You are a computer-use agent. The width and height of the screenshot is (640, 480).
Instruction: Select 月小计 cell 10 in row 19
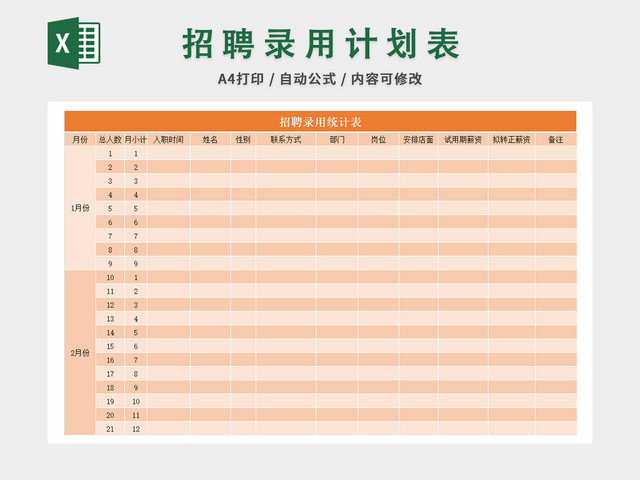point(136,401)
